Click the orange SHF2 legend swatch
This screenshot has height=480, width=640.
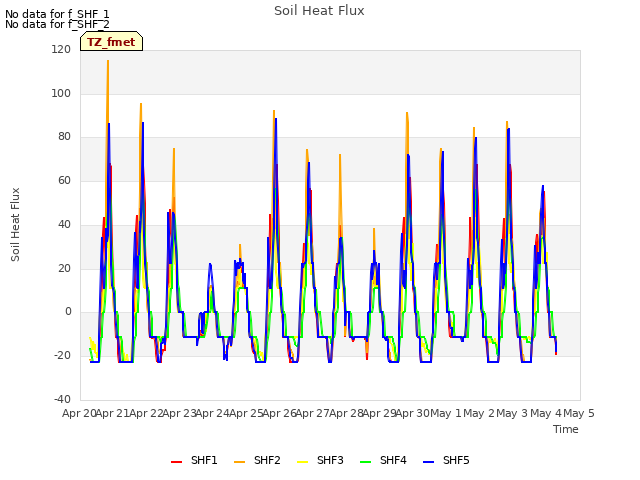[240, 462]
